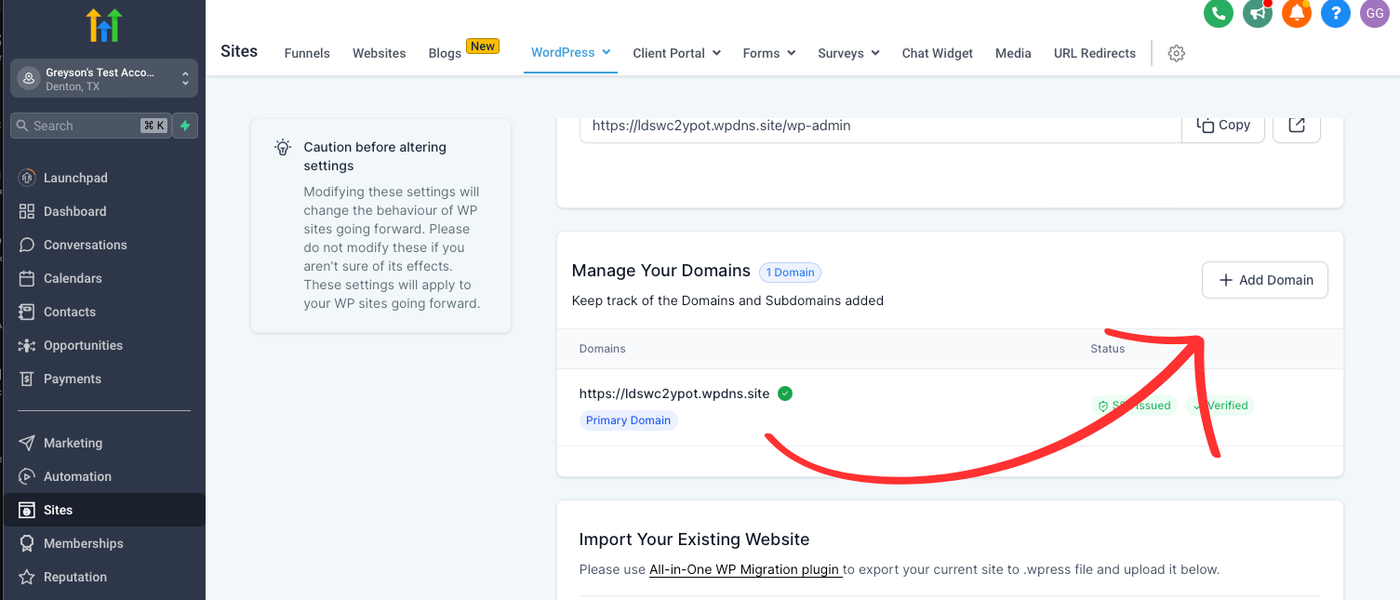Expand the Client Portal dropdown
The width and height of the screenshot is (1400, 600).
tap(676, 53)
